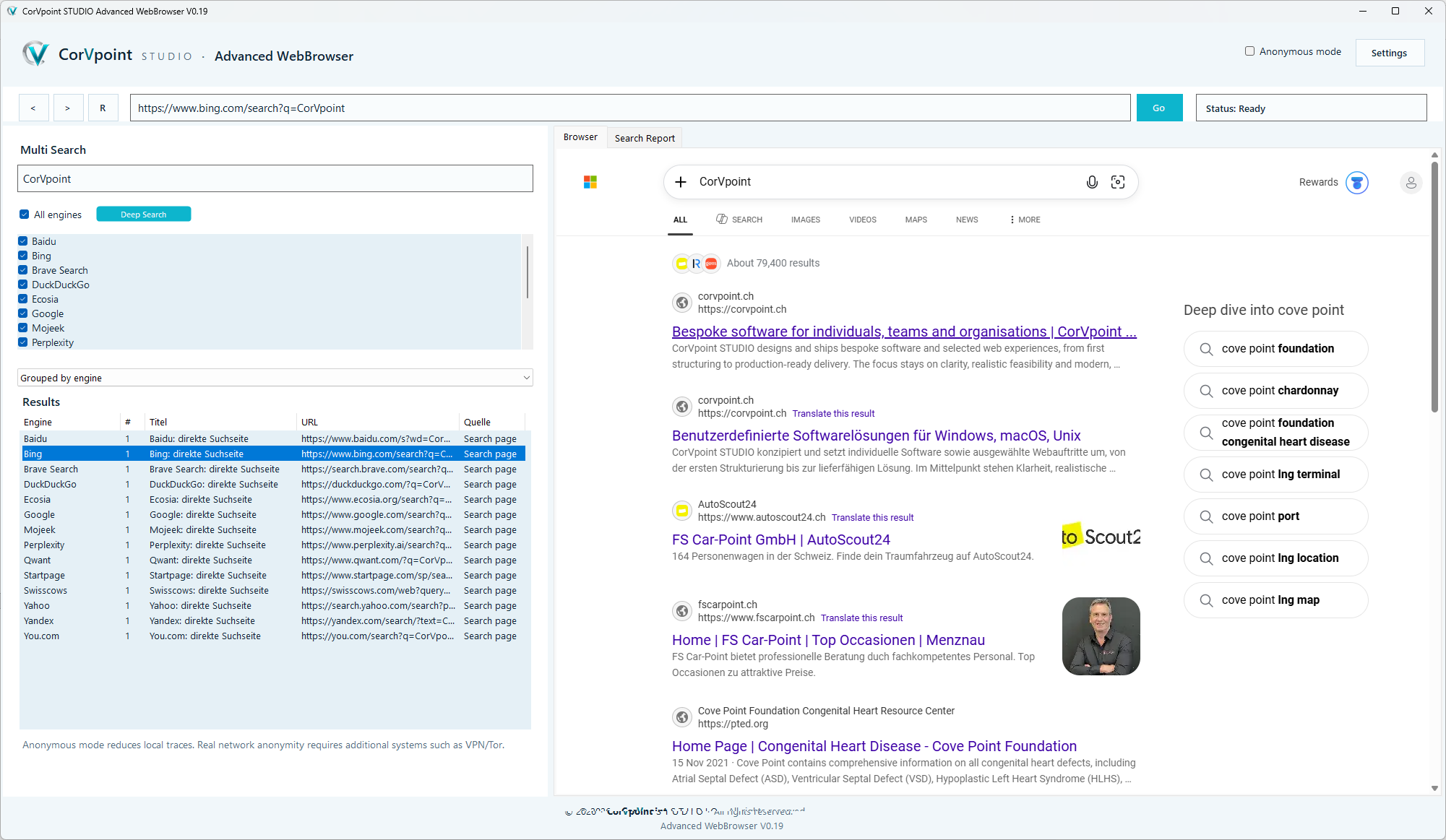Click the Rewards medal icon
Screen dimensions: 1446x840
(x=1357, y=182)
